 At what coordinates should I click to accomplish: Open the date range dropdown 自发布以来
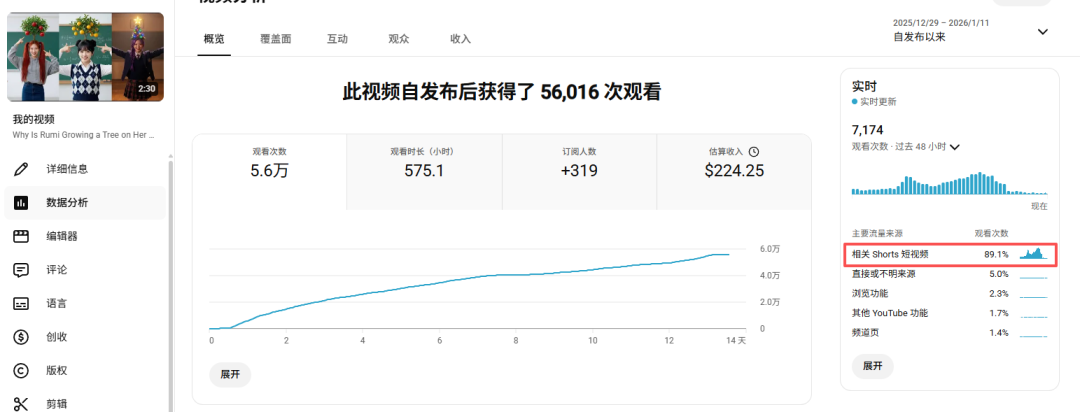click(971, 31)
